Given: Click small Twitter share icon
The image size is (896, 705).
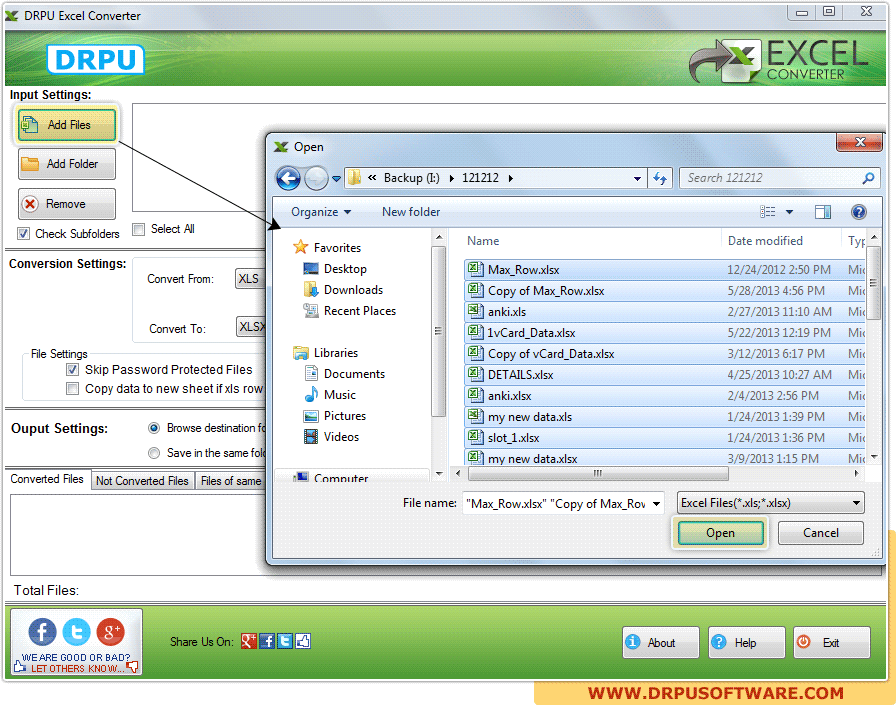Looking at the screenshot, I should (285, 642).
